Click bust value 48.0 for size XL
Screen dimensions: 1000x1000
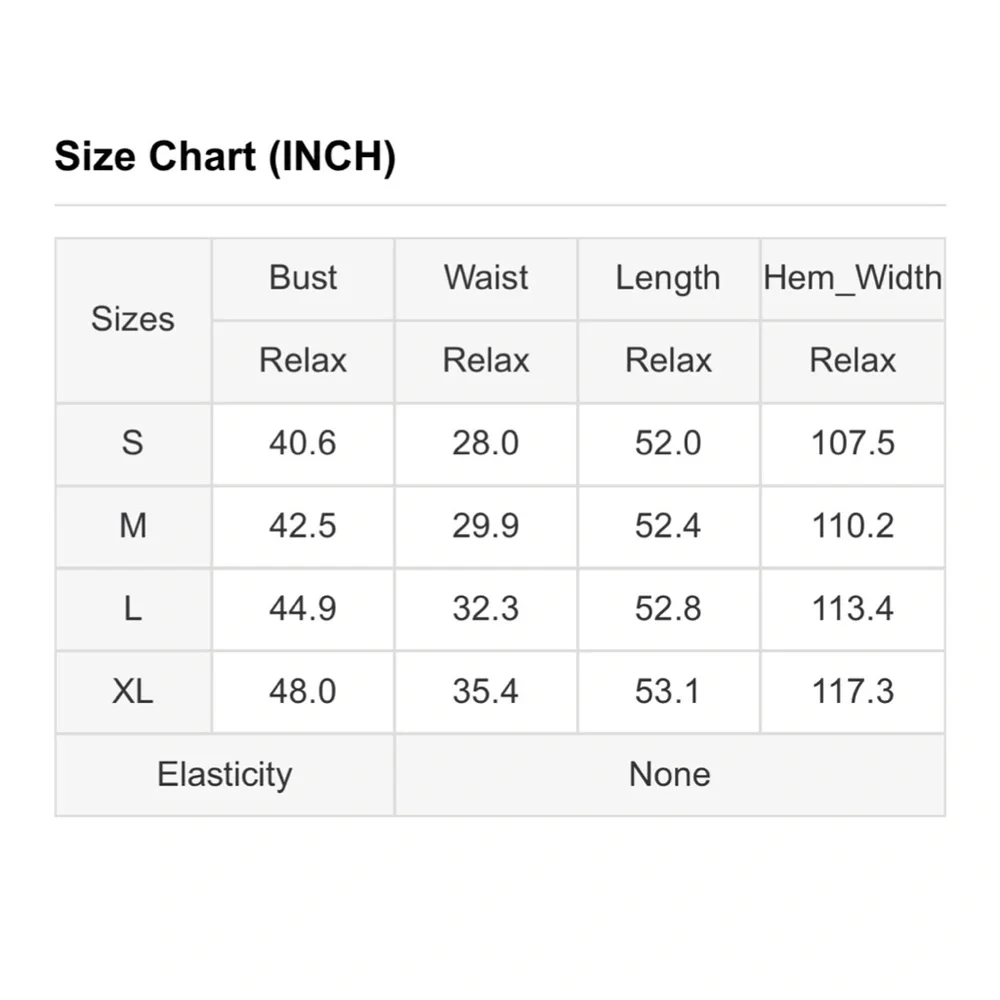[x=303, y=691]
